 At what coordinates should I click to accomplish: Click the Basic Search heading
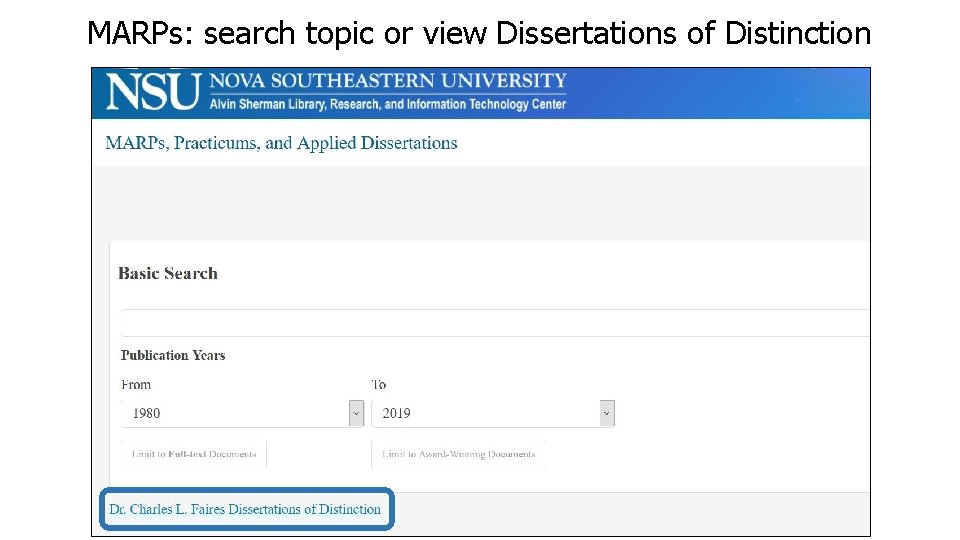coord(168,273)
